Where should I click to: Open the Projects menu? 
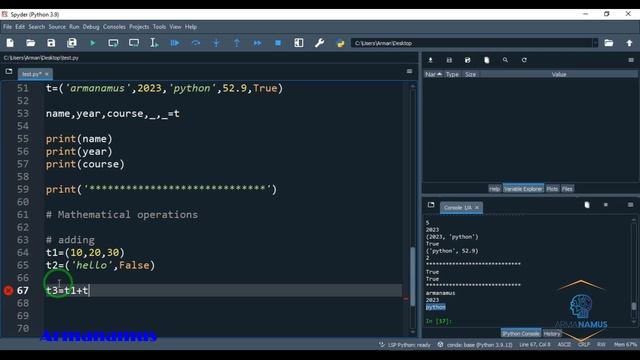pos(139,27)
